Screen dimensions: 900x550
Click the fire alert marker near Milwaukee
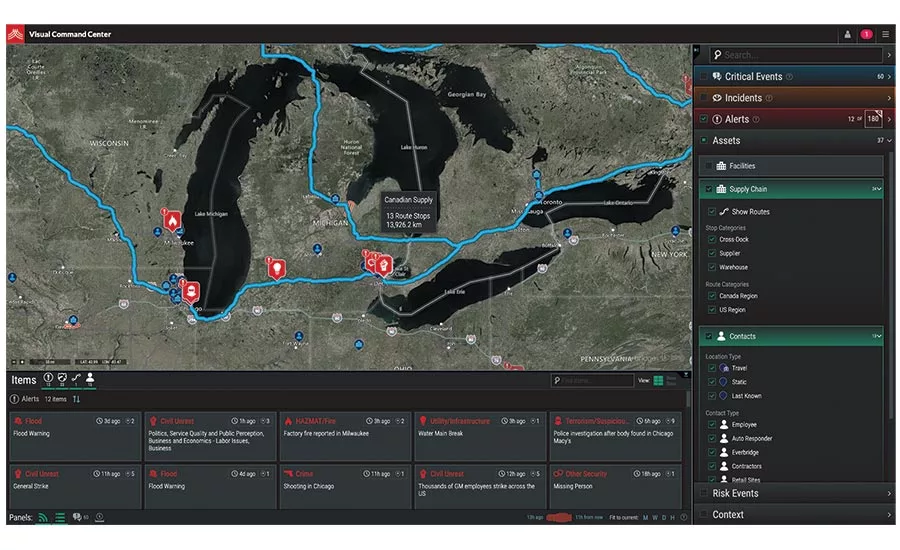[171, 217]
